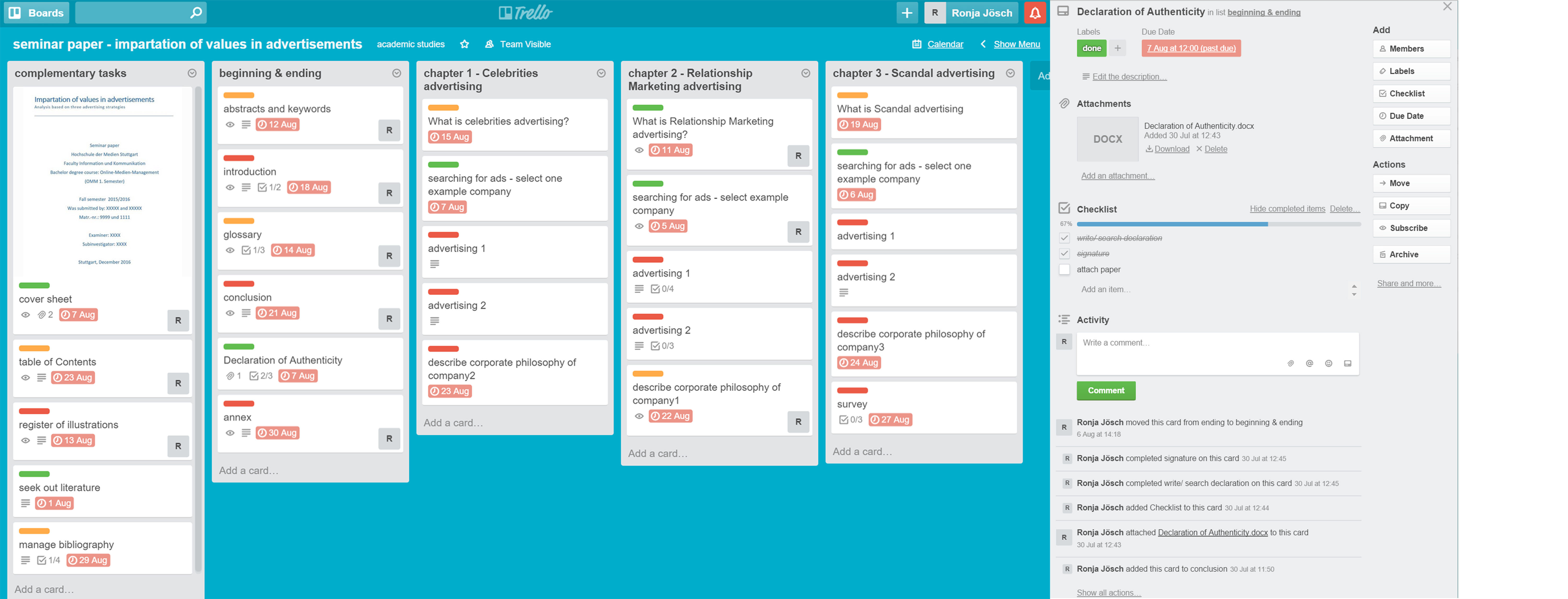1568x599 pixels.
Task: Toggle watch eye on What is Relationship Marketing advertising card
Action: click(639, 150)
